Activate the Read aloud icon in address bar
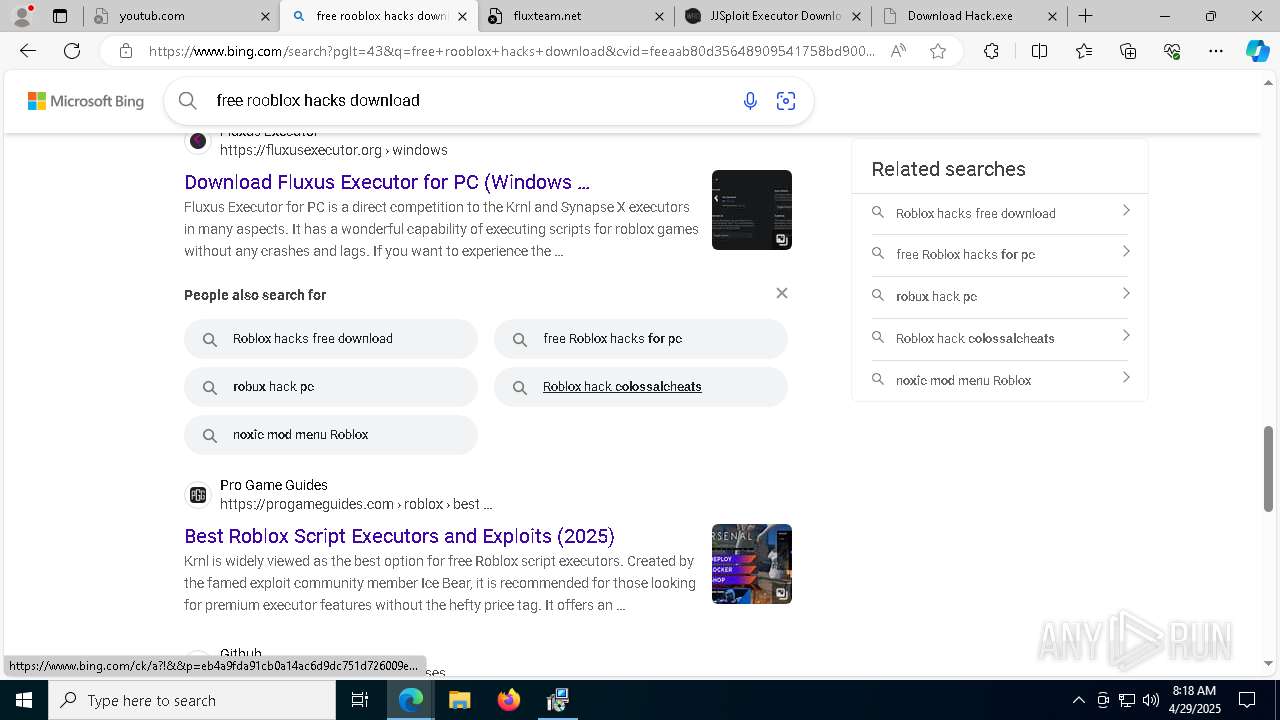 [x=898, y=51]
